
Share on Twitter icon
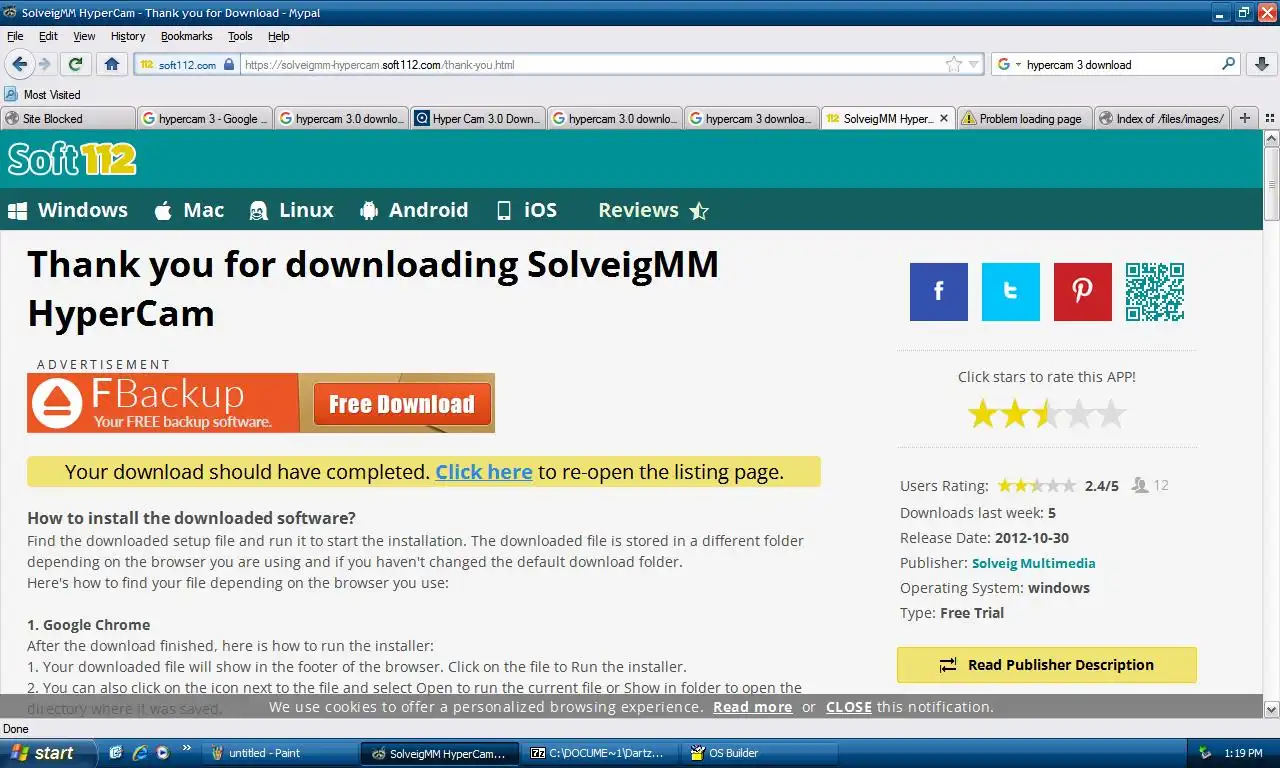(1011, 292)
